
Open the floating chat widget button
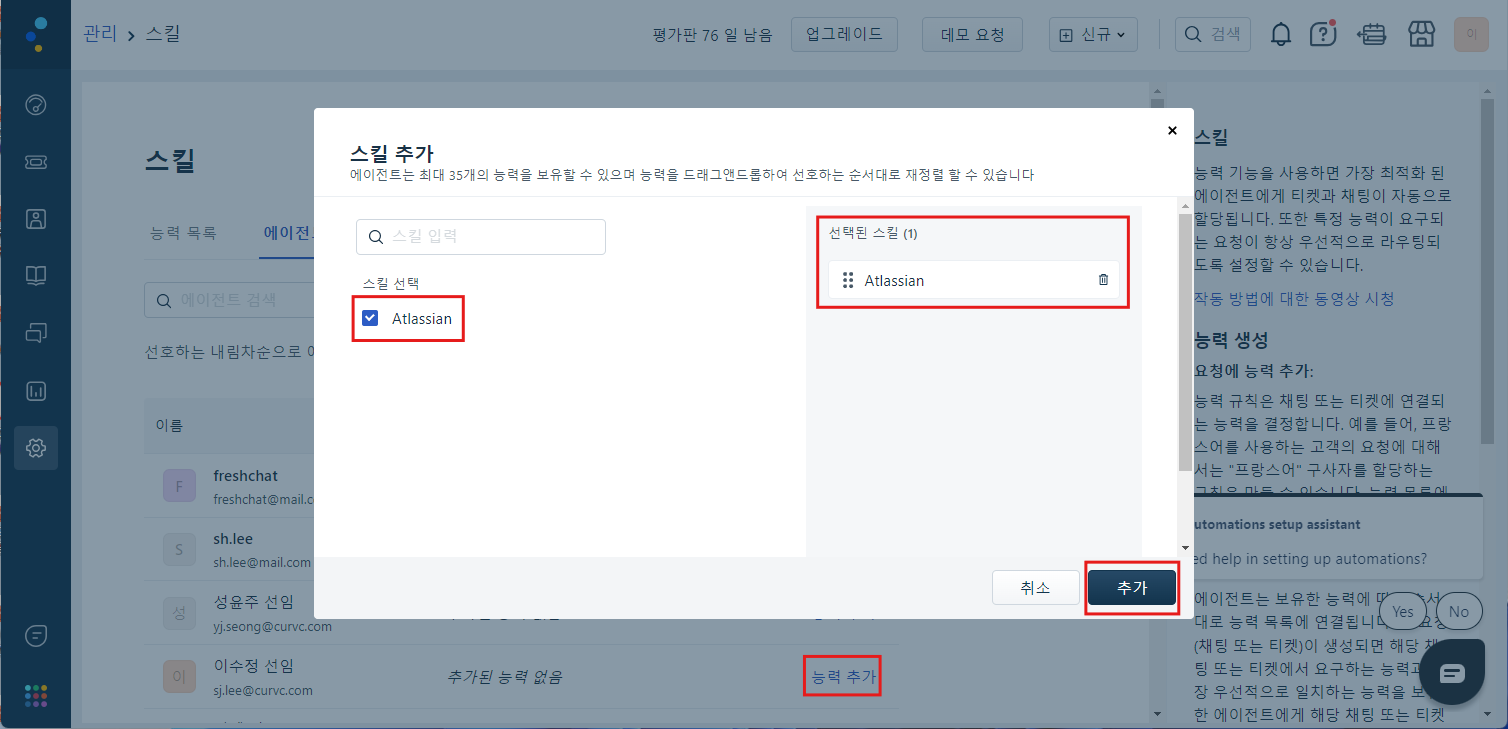click(x=1452, y=672)
